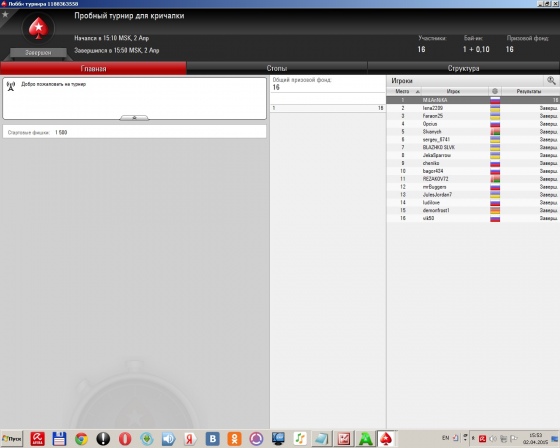This screenshot has width=560, height=448.
Task: Click the Завершен status button
Action: [x=38, y=53]
